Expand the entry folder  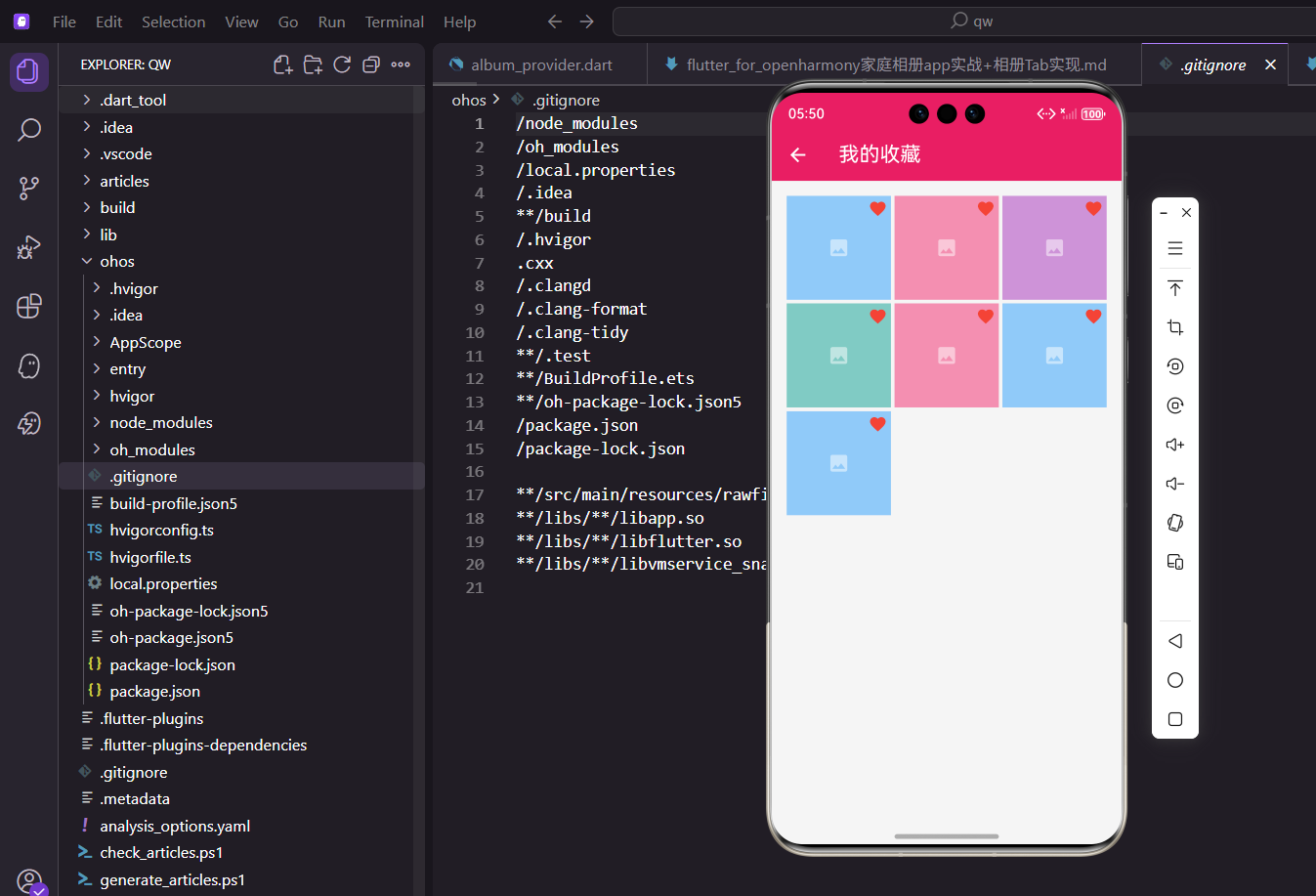241,368
